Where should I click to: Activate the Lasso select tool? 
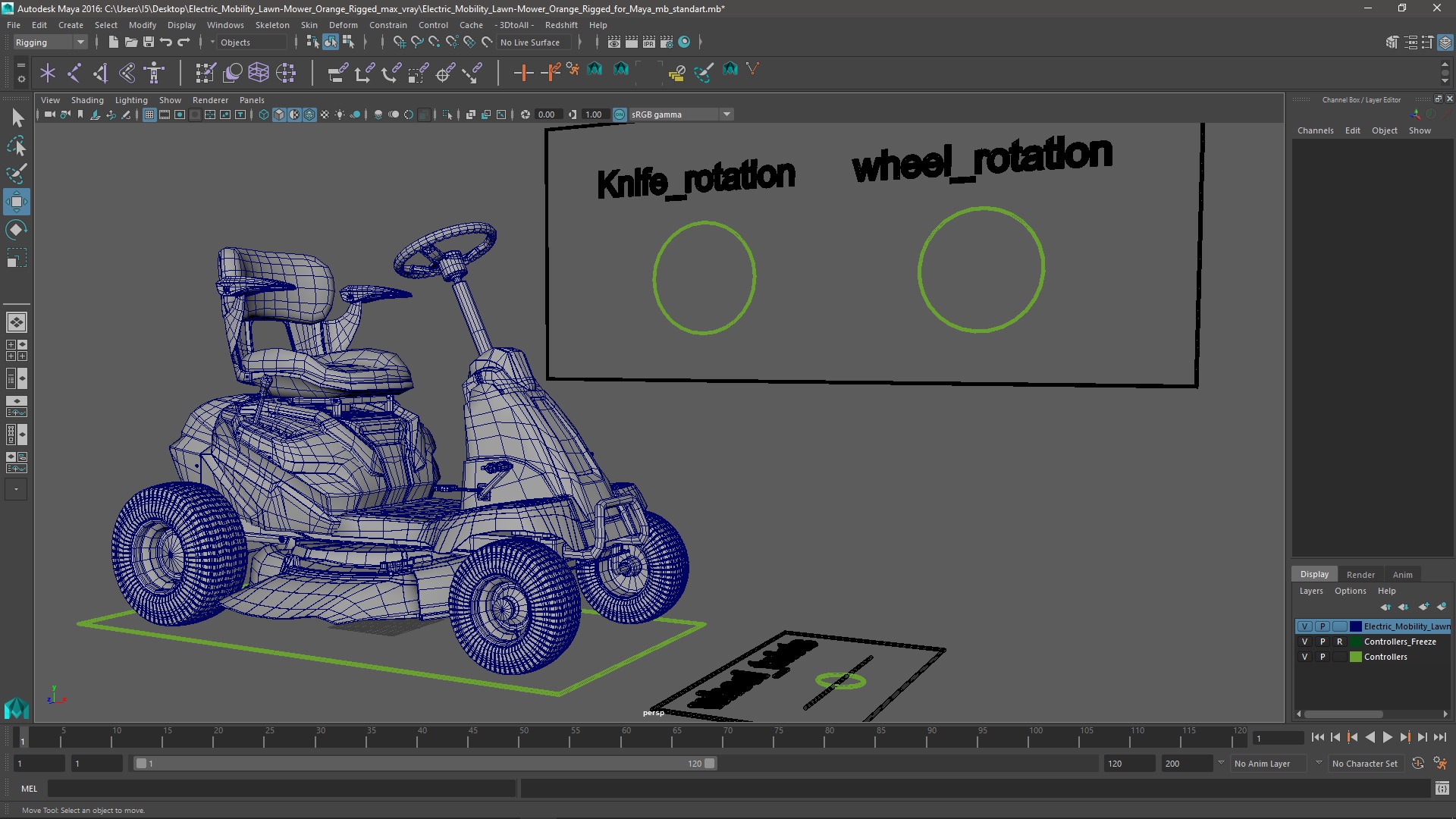pos(17,146)
